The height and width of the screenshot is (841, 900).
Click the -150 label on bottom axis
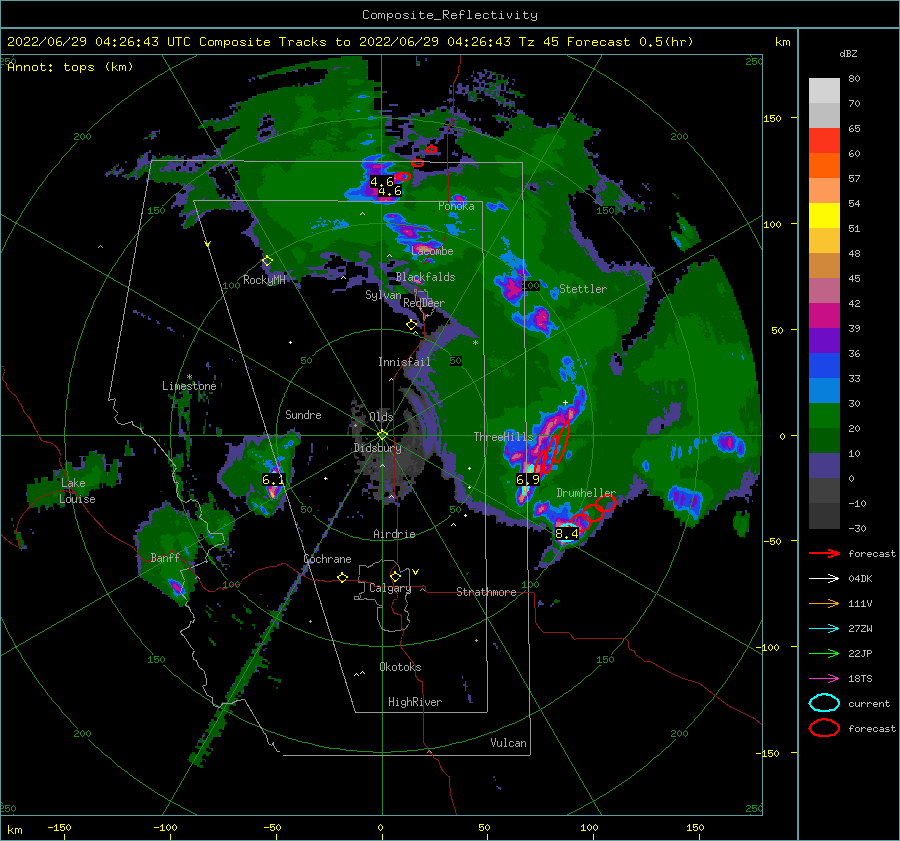[59, 828]
